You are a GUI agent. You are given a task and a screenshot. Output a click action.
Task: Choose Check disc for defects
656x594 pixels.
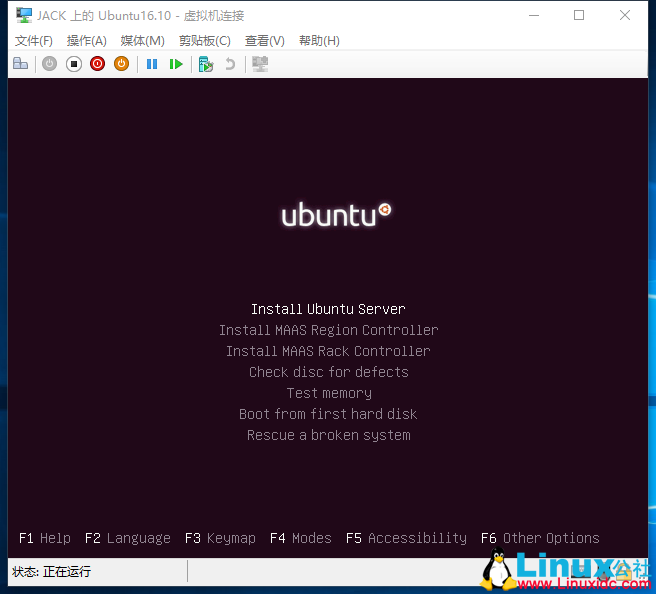point(329,372)
